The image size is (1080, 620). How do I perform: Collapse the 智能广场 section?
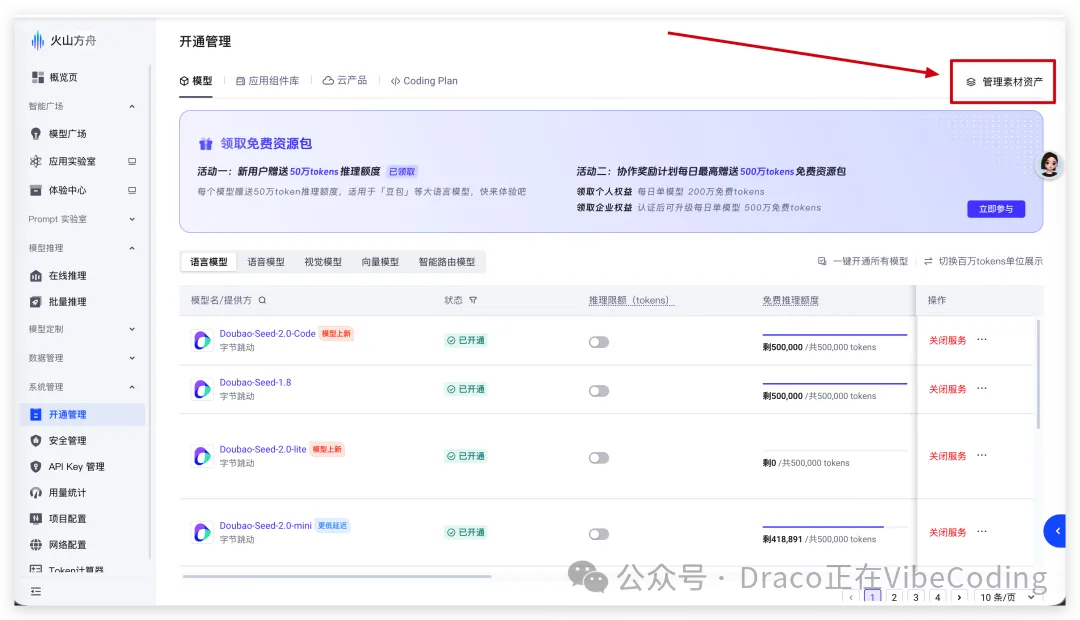(132, 106)
